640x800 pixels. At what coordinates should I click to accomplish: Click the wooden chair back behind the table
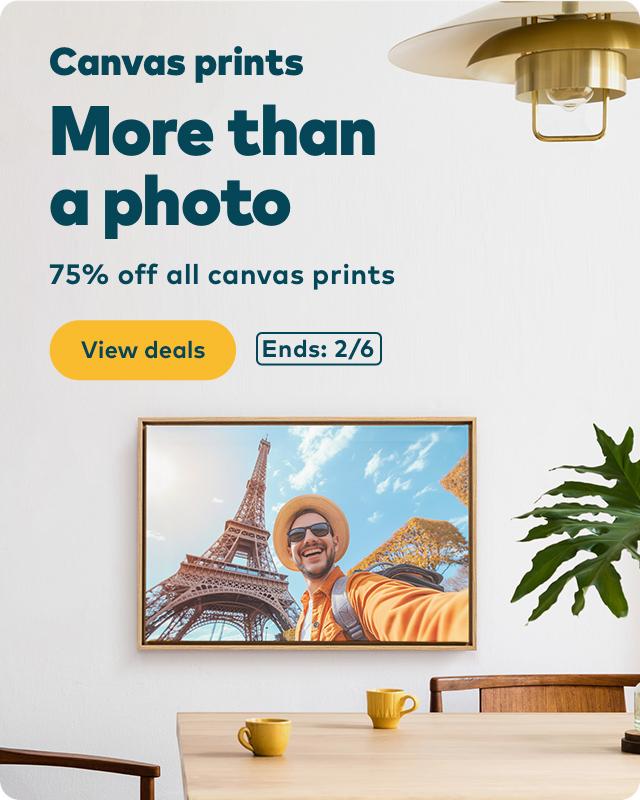click(x=533, y=694)
